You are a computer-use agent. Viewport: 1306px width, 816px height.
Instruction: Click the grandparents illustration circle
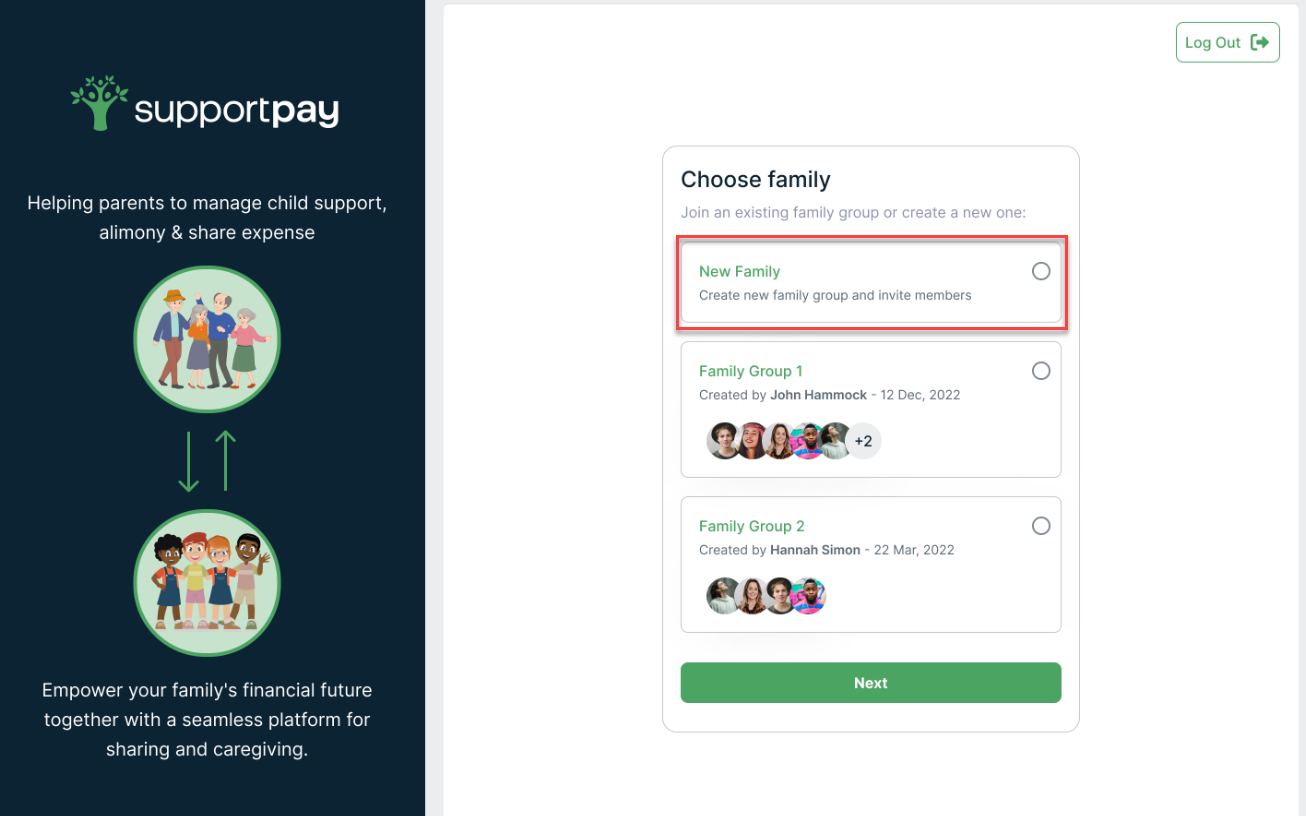coord(207,340)
